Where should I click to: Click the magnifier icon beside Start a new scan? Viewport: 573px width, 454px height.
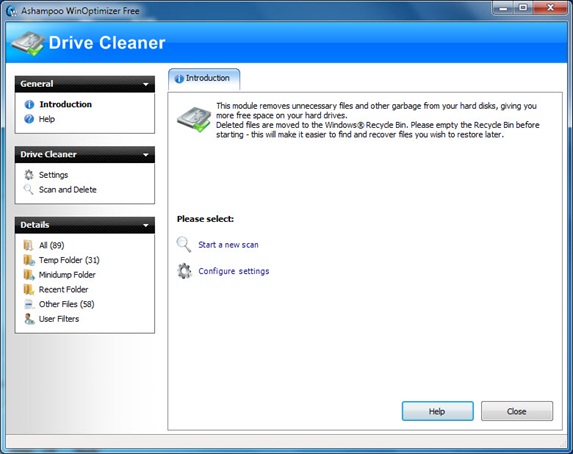click(x=184, y=245)
